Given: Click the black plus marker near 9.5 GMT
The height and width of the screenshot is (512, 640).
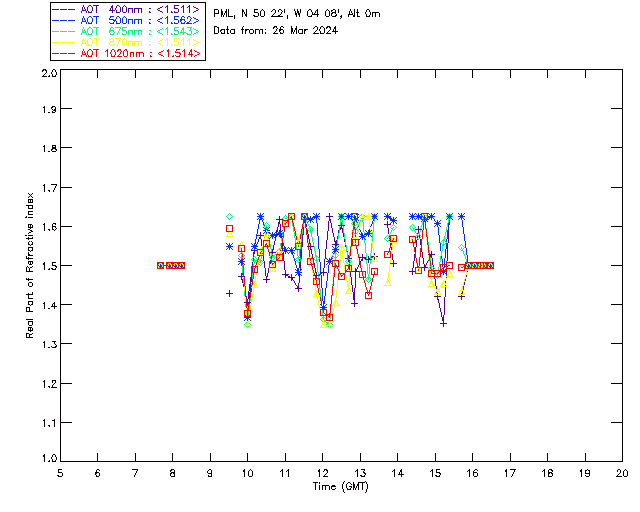Looking at the screenshot, I should (229, 293).
